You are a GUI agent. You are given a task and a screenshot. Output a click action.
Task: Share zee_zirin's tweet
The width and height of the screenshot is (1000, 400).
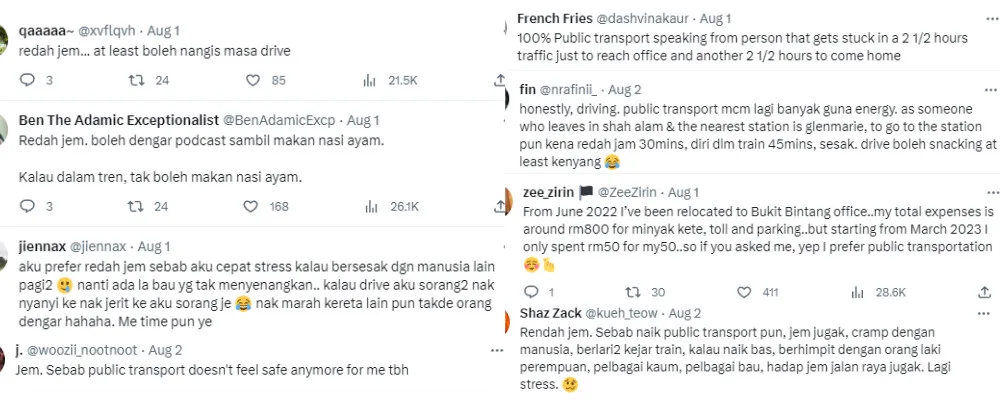[x=984, y=292]
